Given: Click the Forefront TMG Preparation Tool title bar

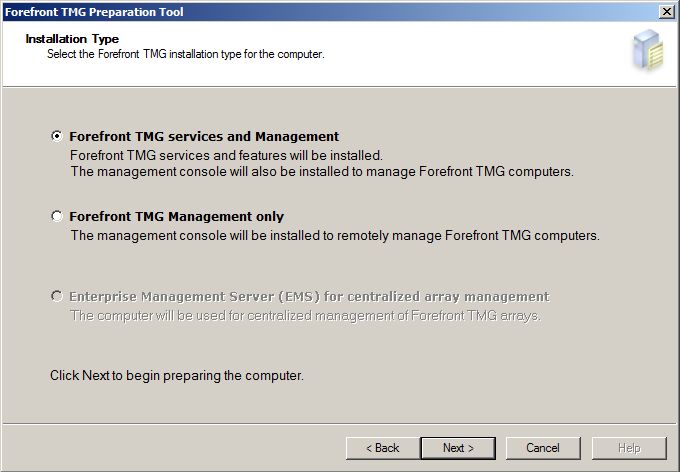Looking at the screenshot, I should (x=330, y=12).
